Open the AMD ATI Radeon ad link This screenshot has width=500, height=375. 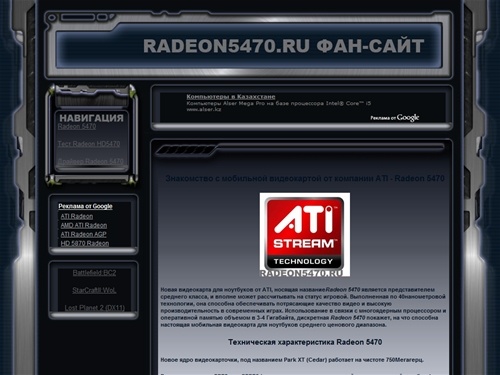[x=84, y=225]
